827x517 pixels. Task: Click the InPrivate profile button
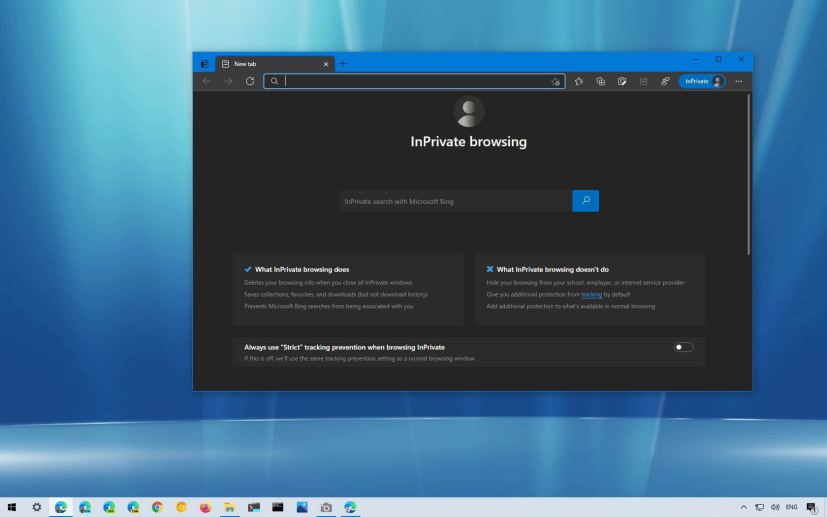[702, 81]
